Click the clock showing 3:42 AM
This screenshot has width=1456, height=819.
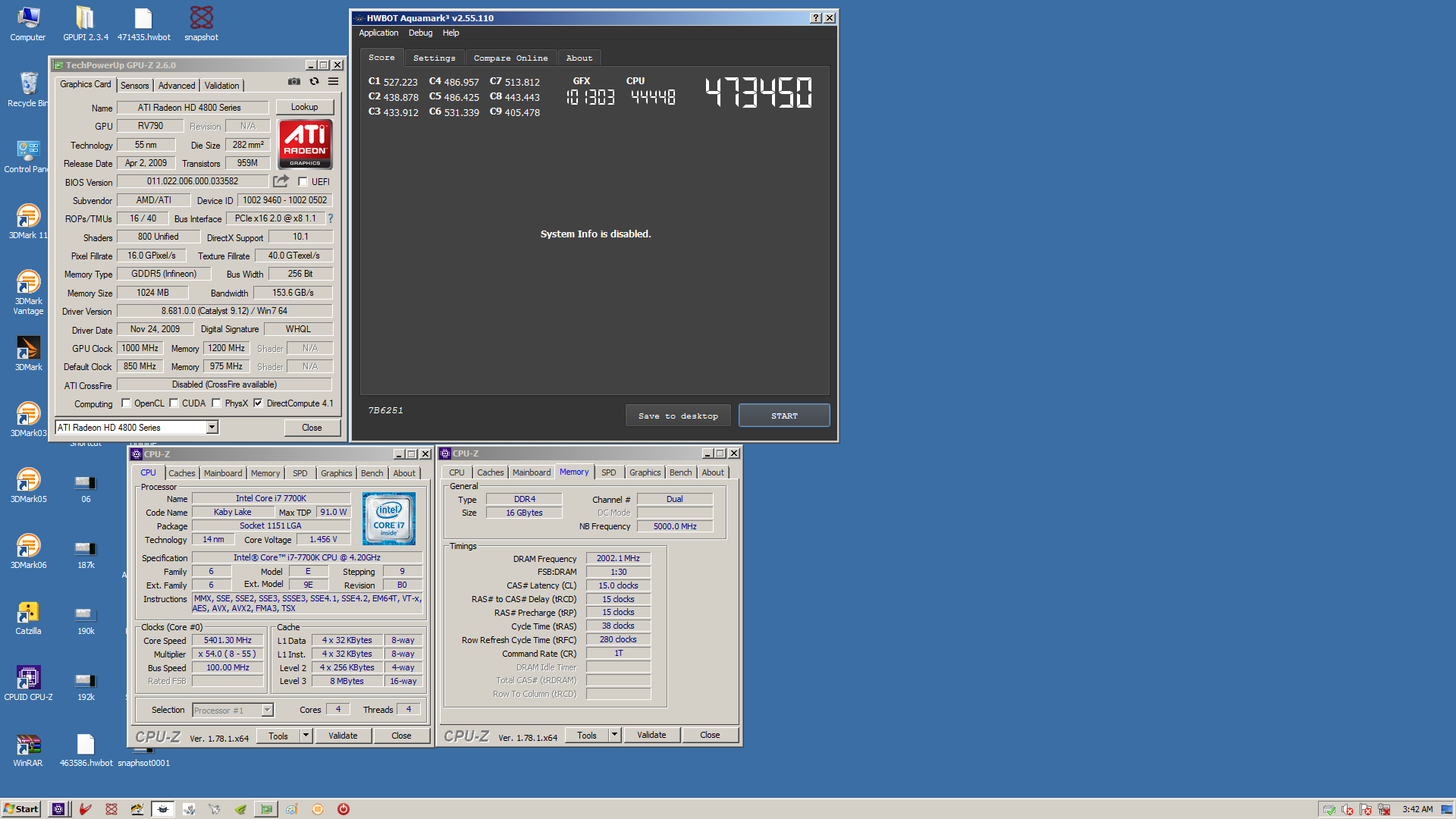point(1417,809)
